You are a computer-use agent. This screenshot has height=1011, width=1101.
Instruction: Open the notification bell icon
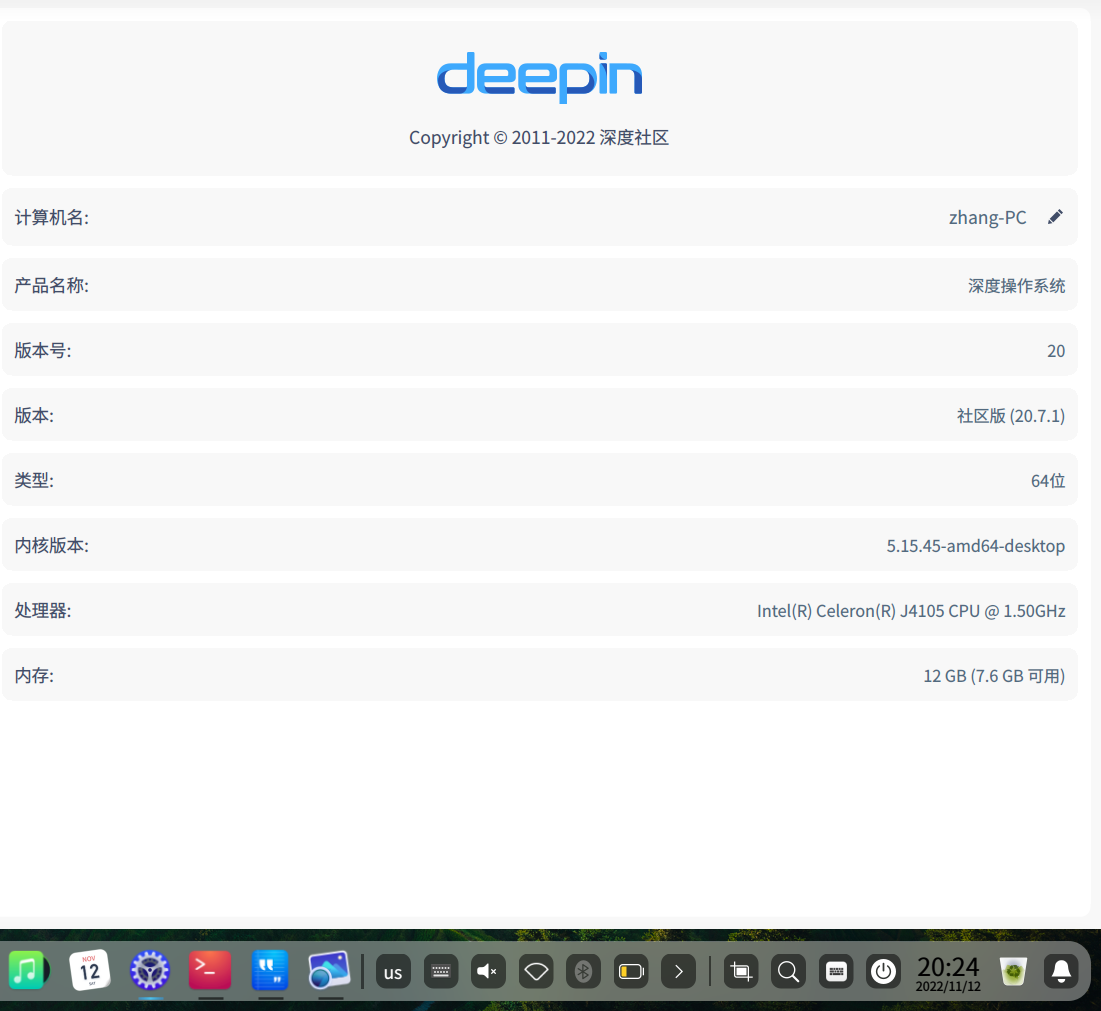[1061, 972]
